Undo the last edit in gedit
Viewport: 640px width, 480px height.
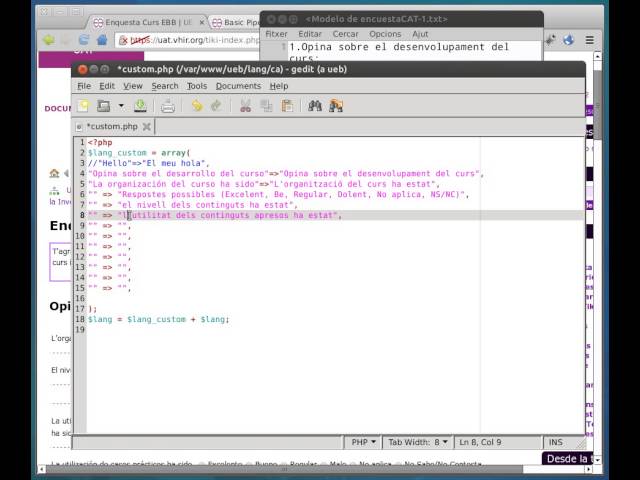coord(197,106)
